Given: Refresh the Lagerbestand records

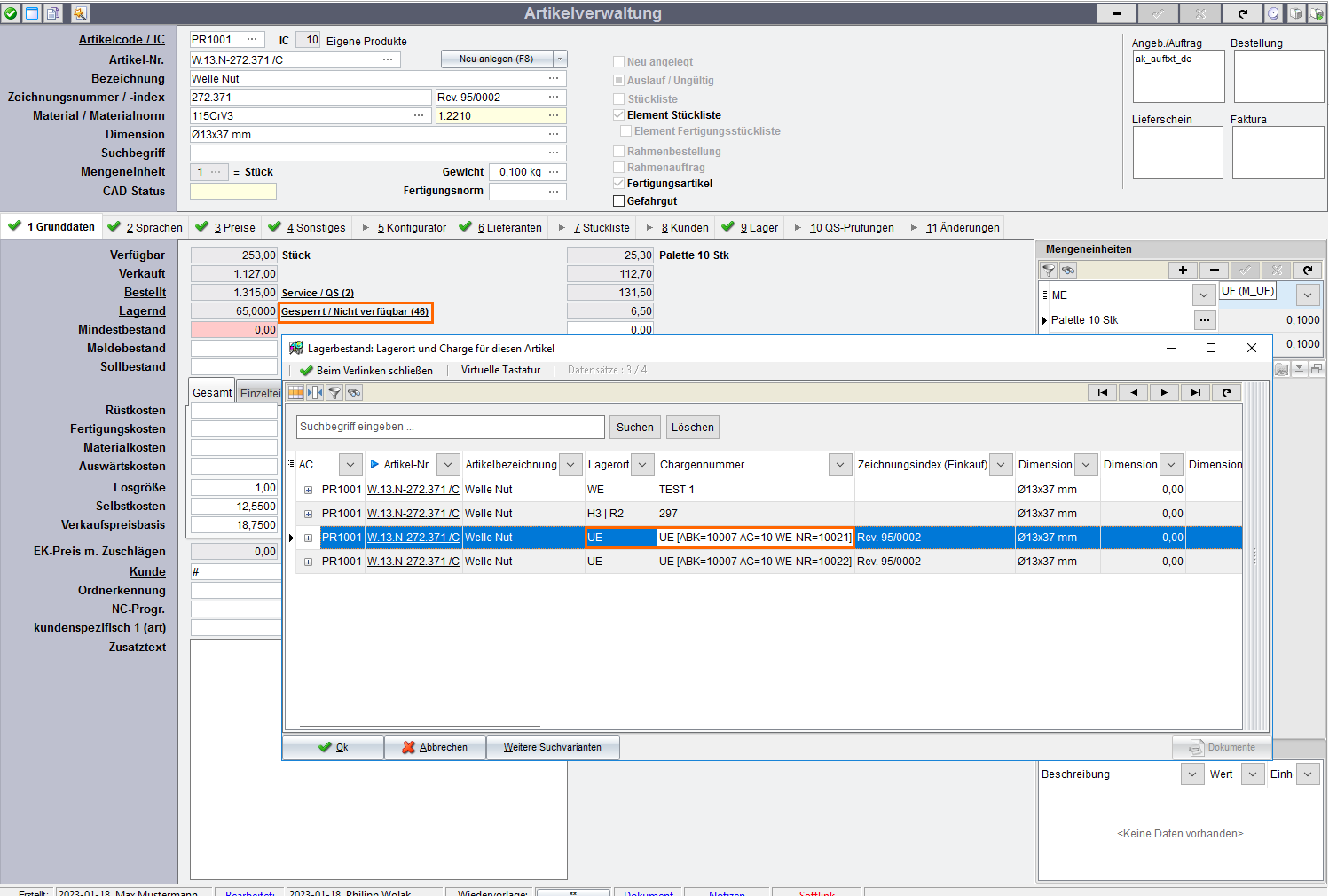Looking at the screenshot, I should click(x=1226, y=392).
